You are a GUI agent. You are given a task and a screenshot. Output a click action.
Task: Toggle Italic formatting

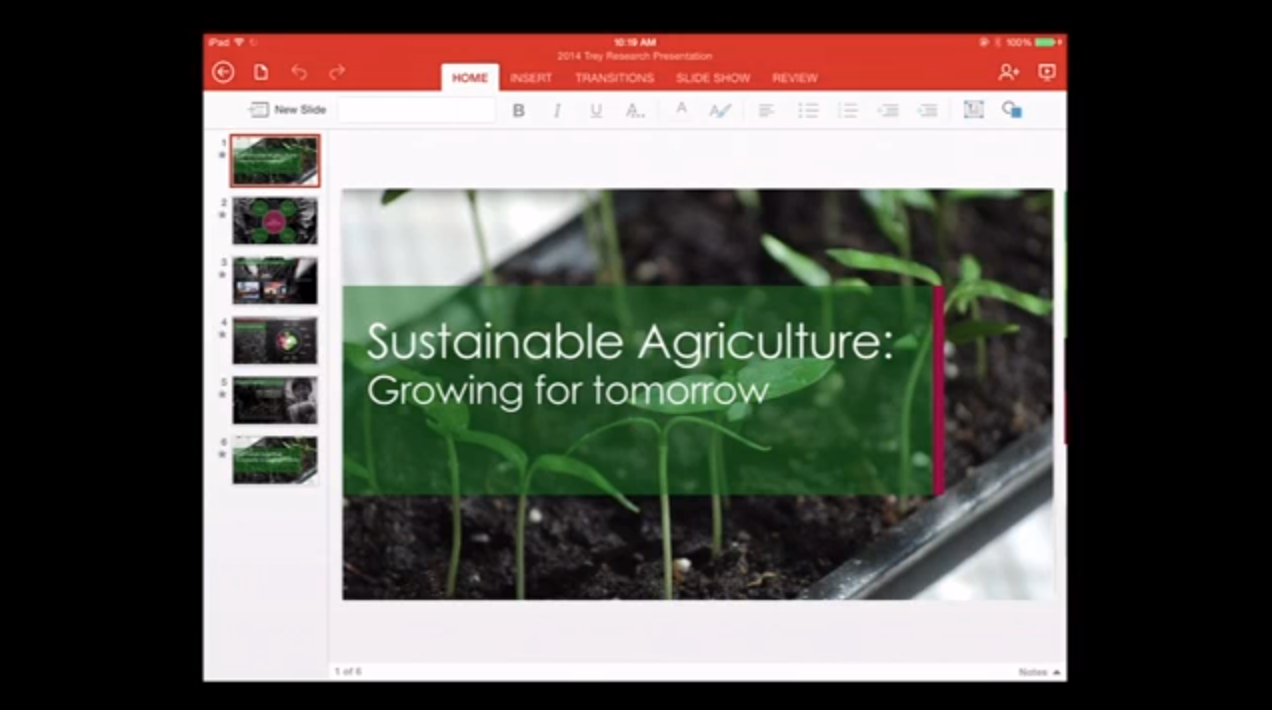point(557,111)
